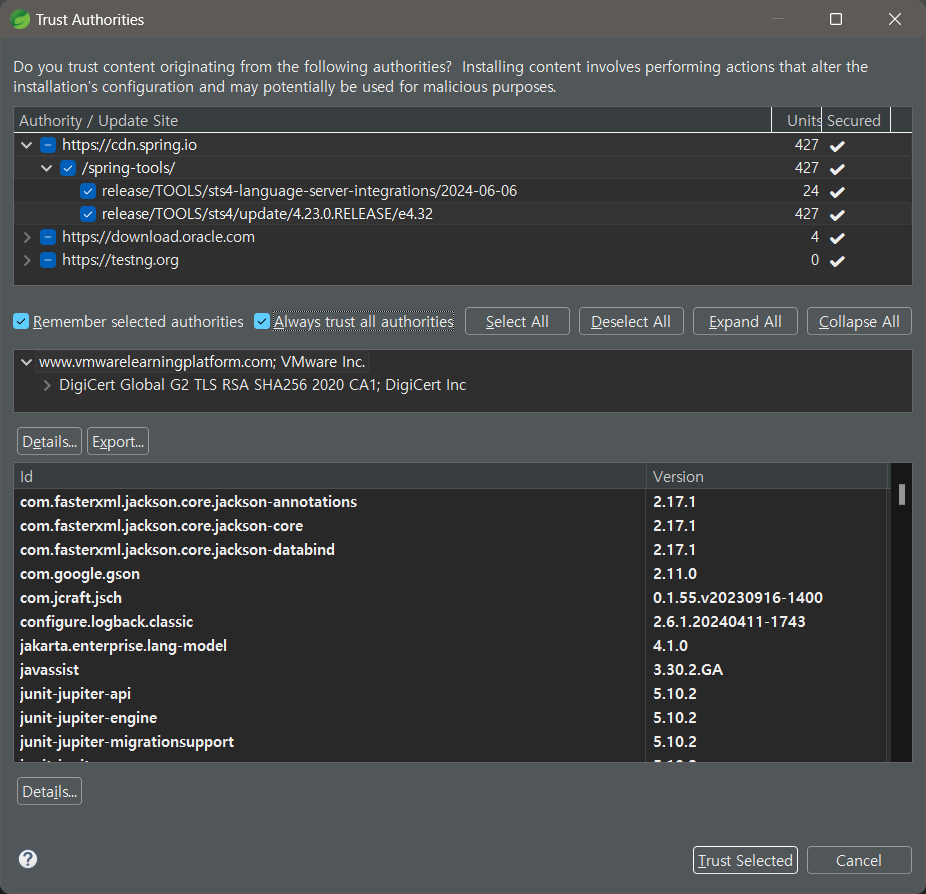Select the junit-jupiter-migrationsupport row
The width and height of the screenshot is (926, 894).
point(451,742)
